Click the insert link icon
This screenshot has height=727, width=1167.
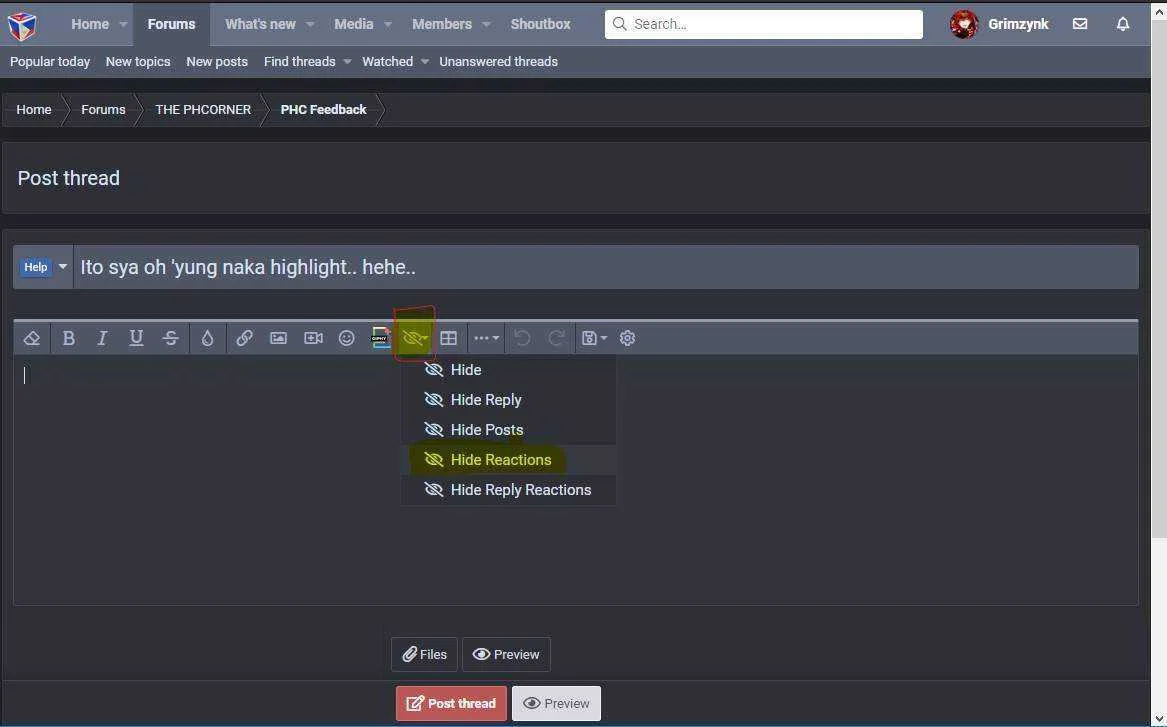click(244, 339)
